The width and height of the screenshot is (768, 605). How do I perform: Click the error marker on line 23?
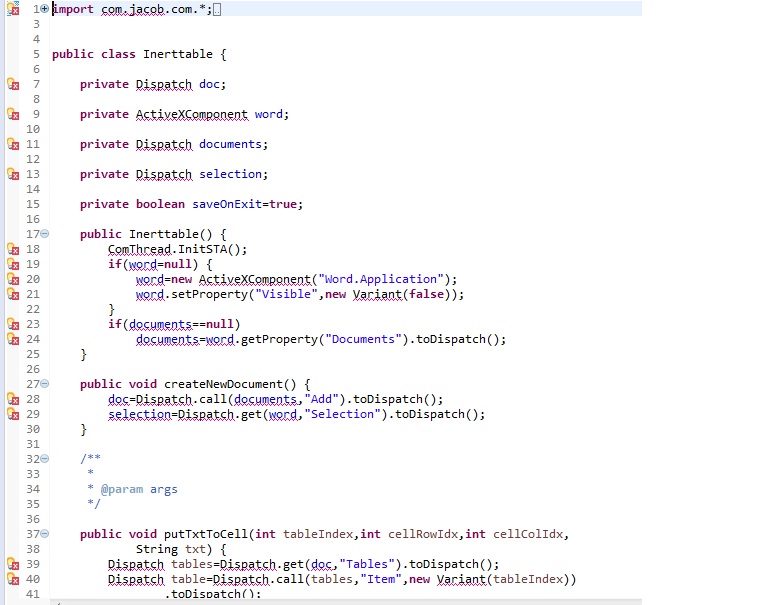(13, 324)
